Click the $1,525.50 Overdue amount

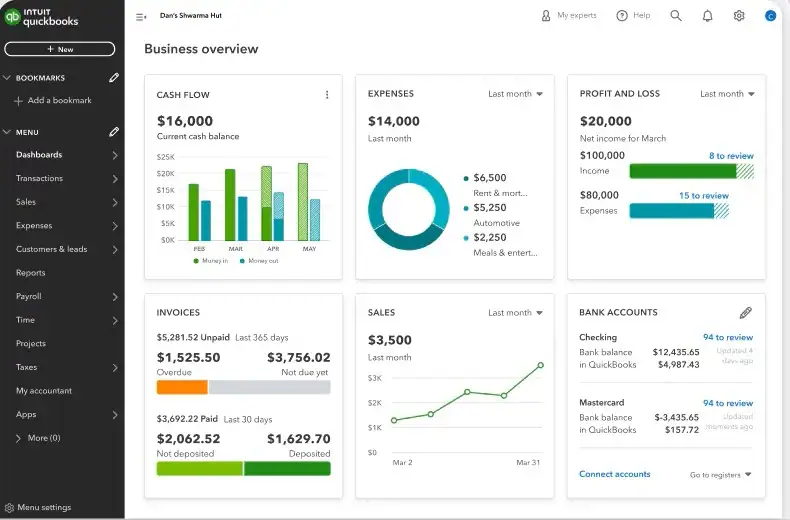coord(188,358)
